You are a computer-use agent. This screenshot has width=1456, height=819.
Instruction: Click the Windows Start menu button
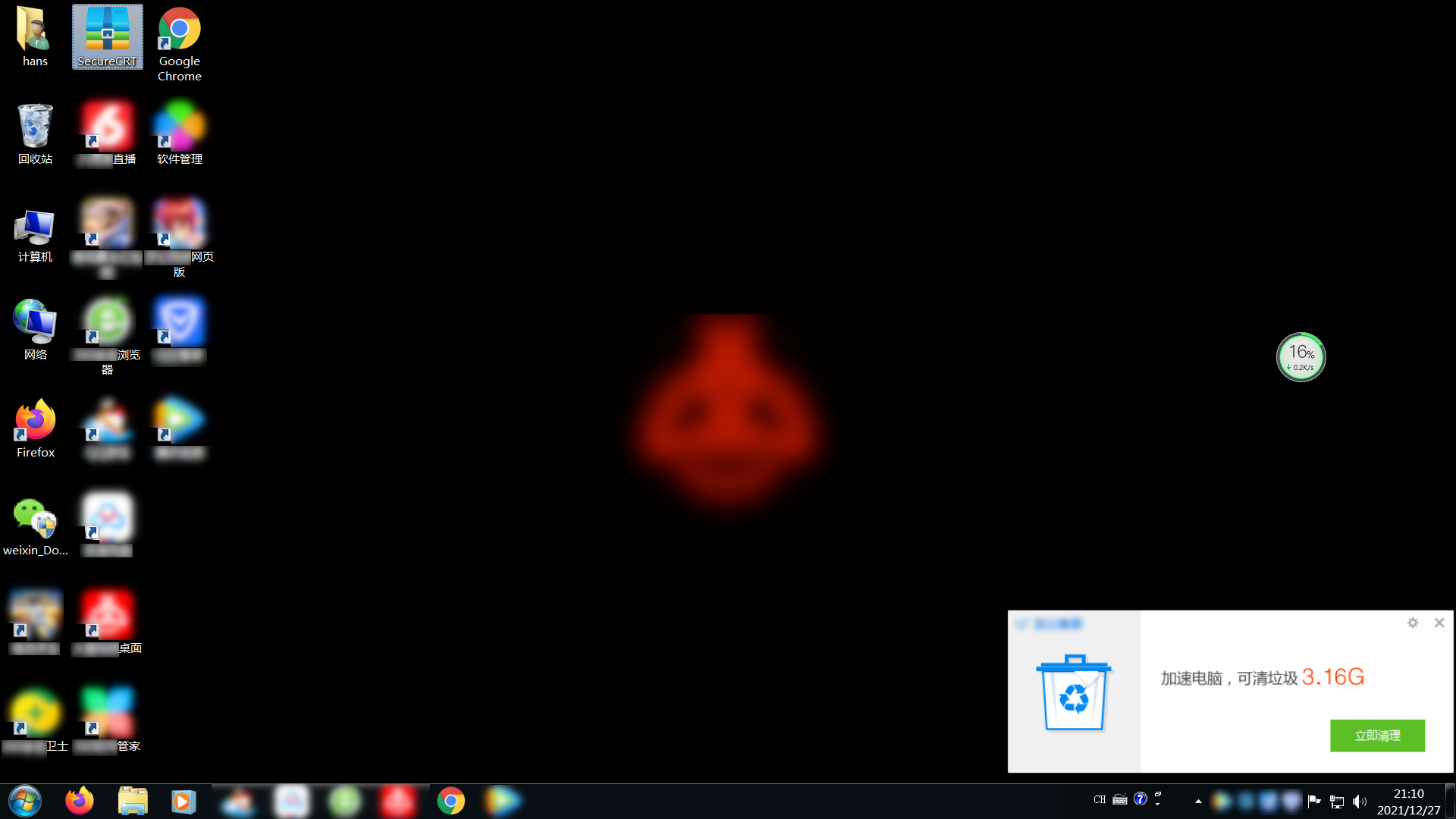[25, 800]
